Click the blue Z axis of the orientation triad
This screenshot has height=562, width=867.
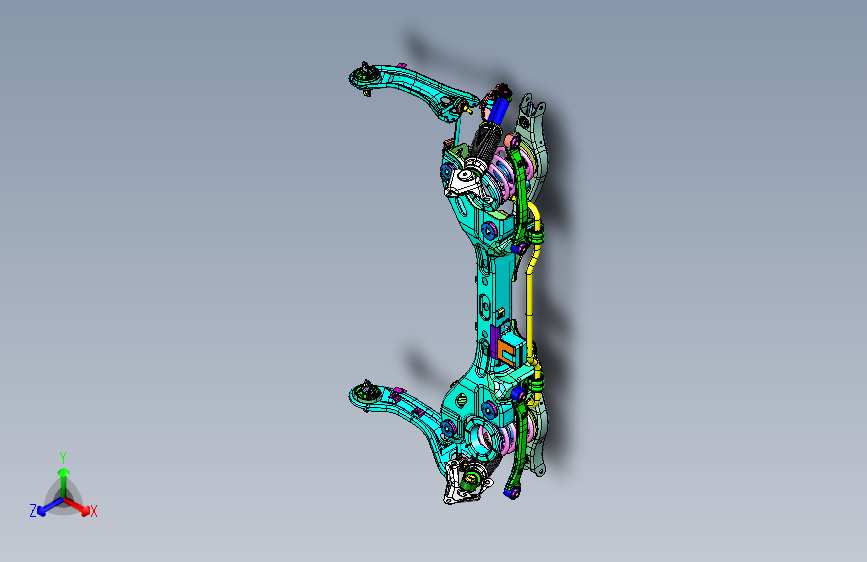point(49,506)
